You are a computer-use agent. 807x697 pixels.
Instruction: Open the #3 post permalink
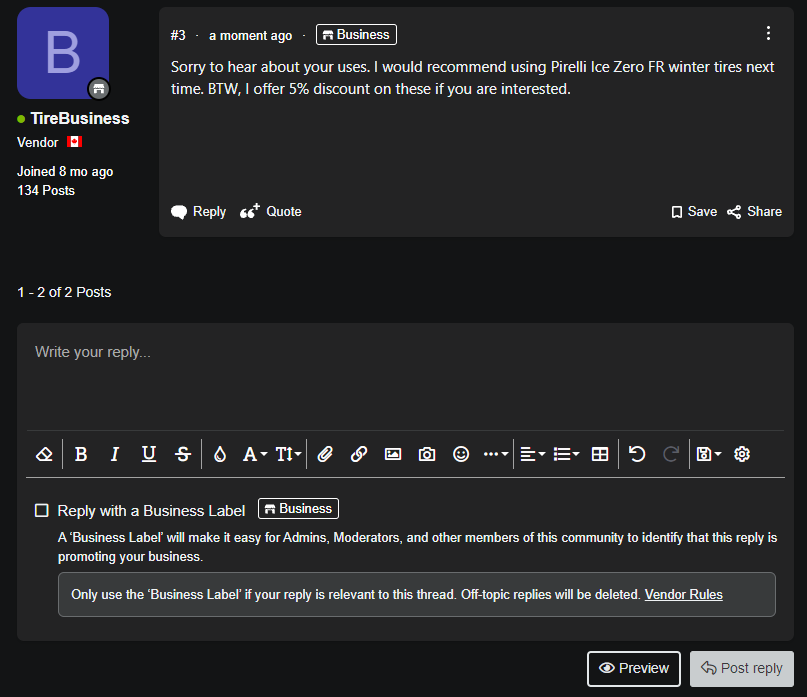pos(178,35)
